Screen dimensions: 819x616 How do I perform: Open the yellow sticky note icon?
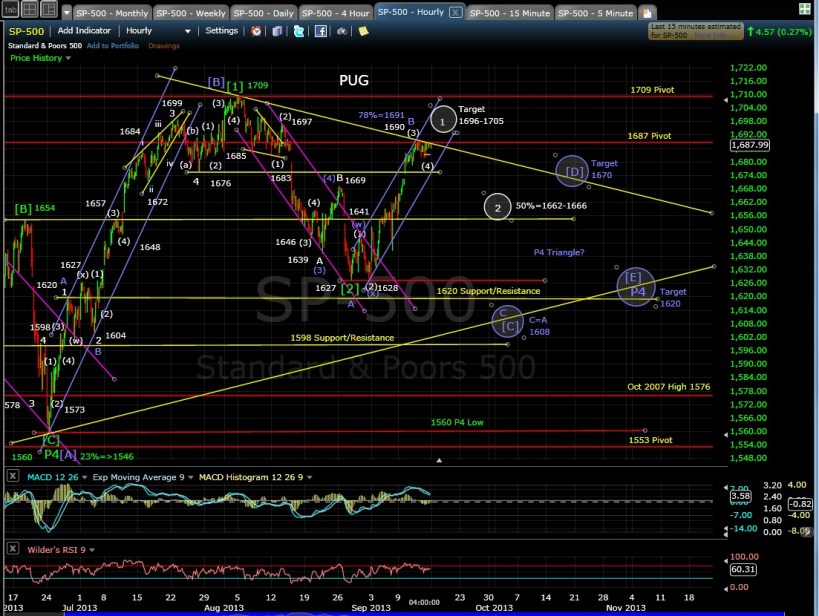363,31
